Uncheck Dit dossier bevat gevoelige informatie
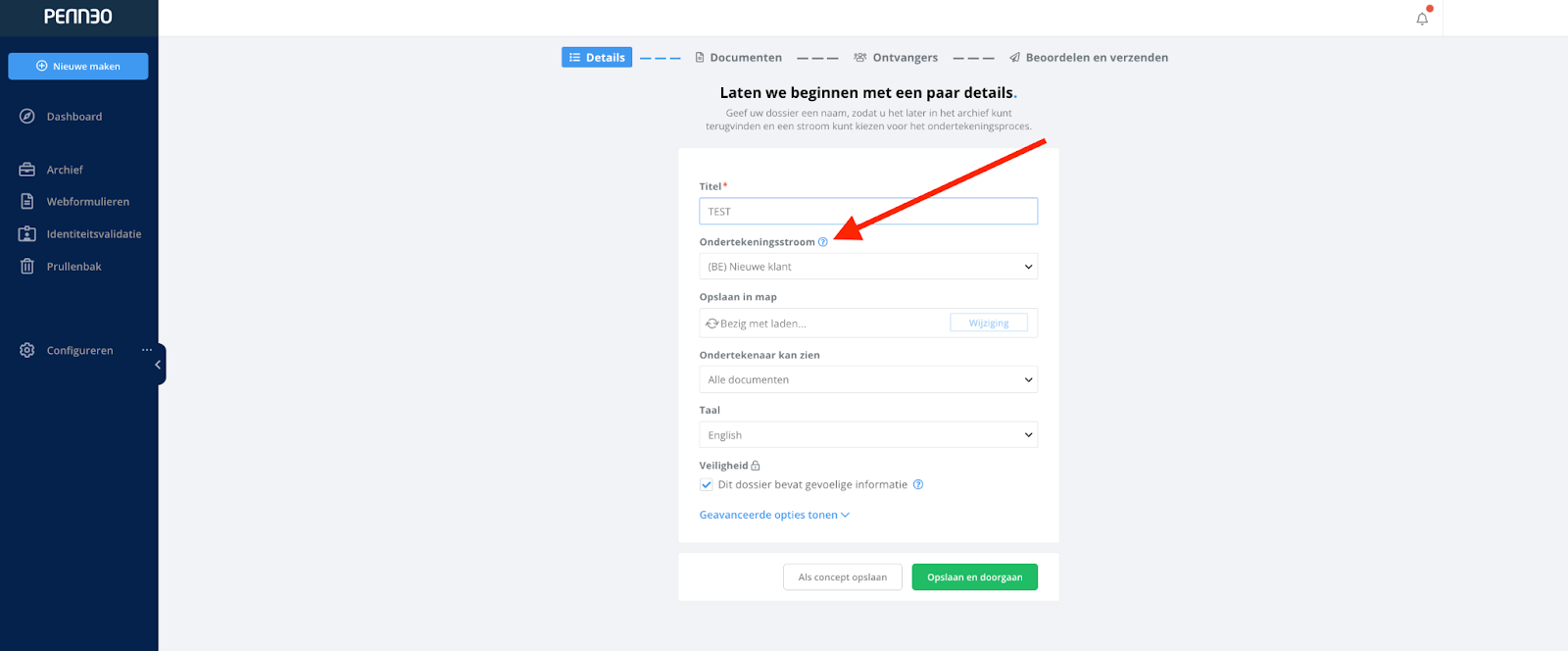The image size is (1568, 651). [707, 484]
